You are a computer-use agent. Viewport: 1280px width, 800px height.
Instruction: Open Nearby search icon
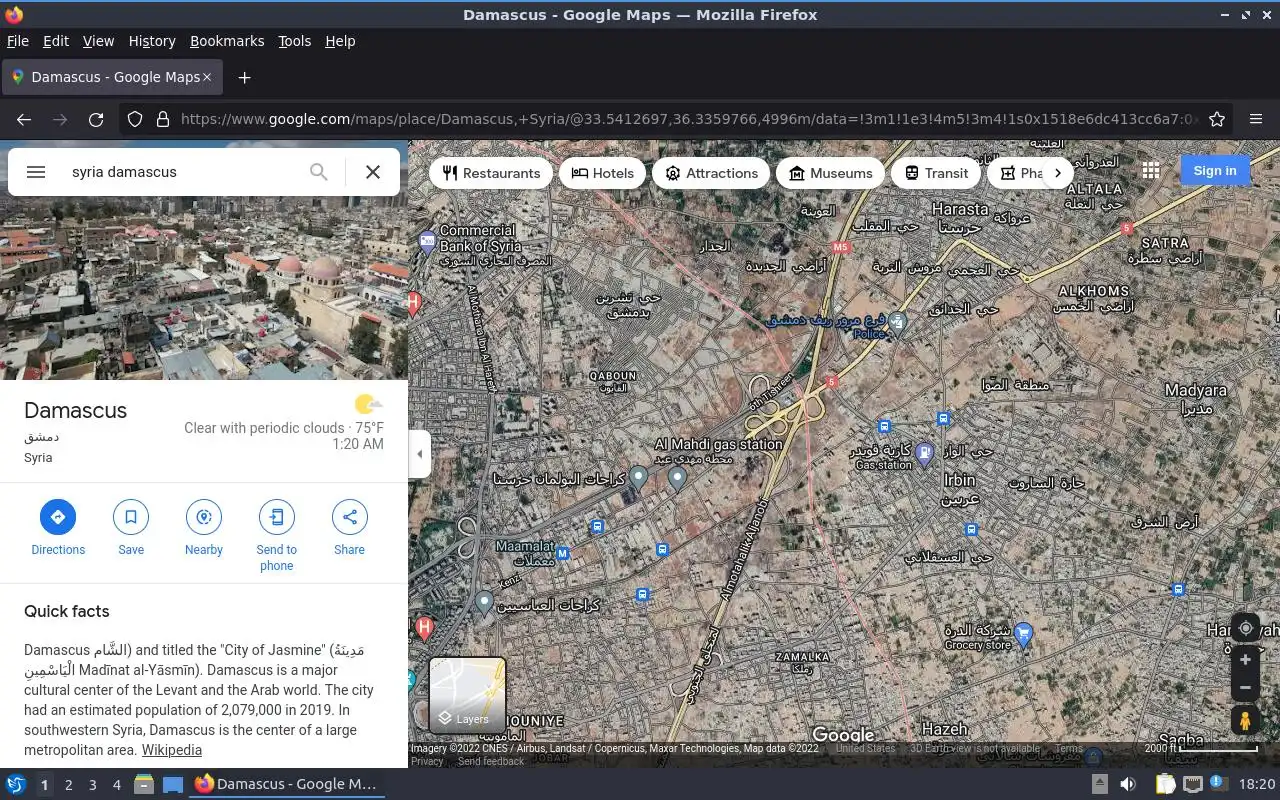click(x=204, y=517)
